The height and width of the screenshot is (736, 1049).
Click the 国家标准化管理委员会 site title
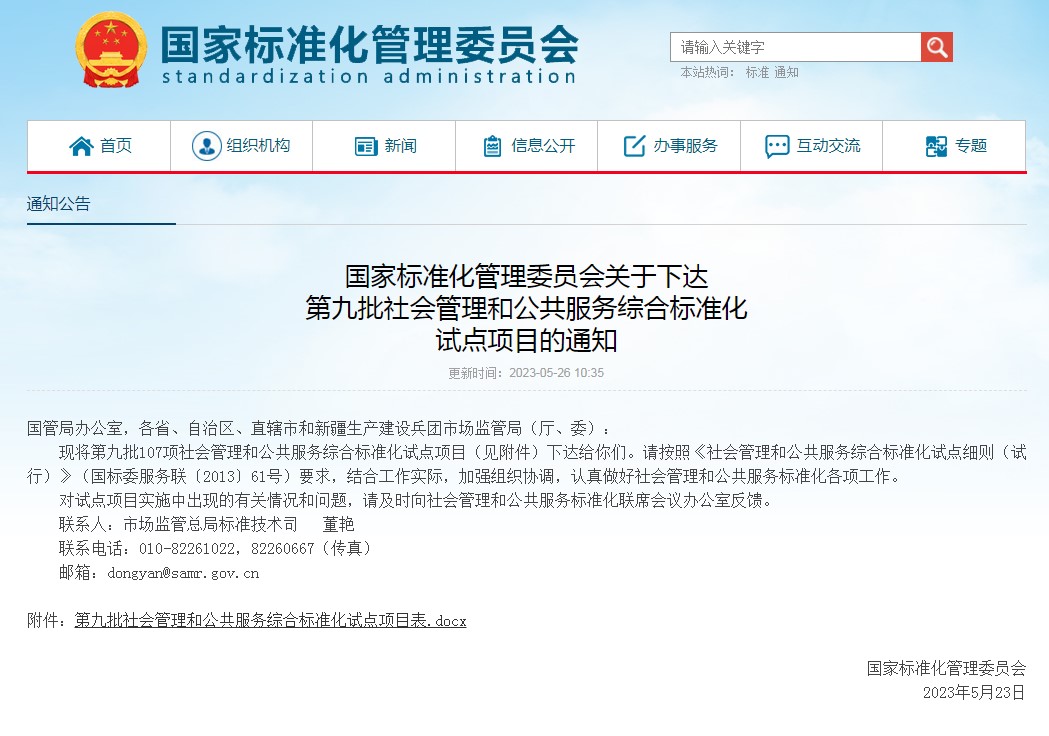click(369, 44)
